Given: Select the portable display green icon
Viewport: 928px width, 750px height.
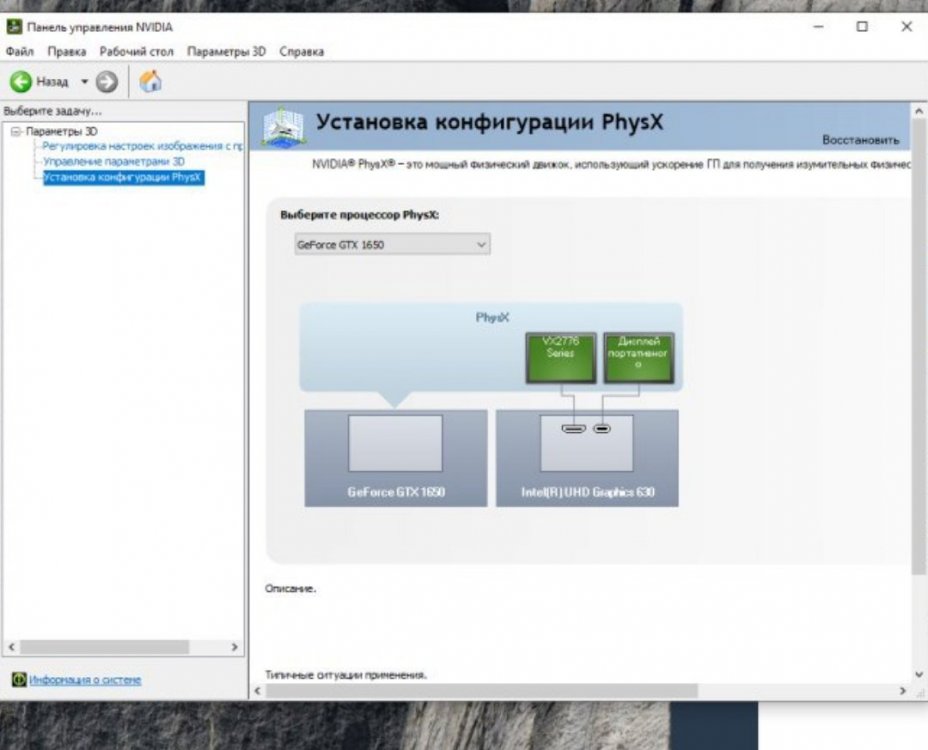Looking at the screenshot, I should 639,358.
